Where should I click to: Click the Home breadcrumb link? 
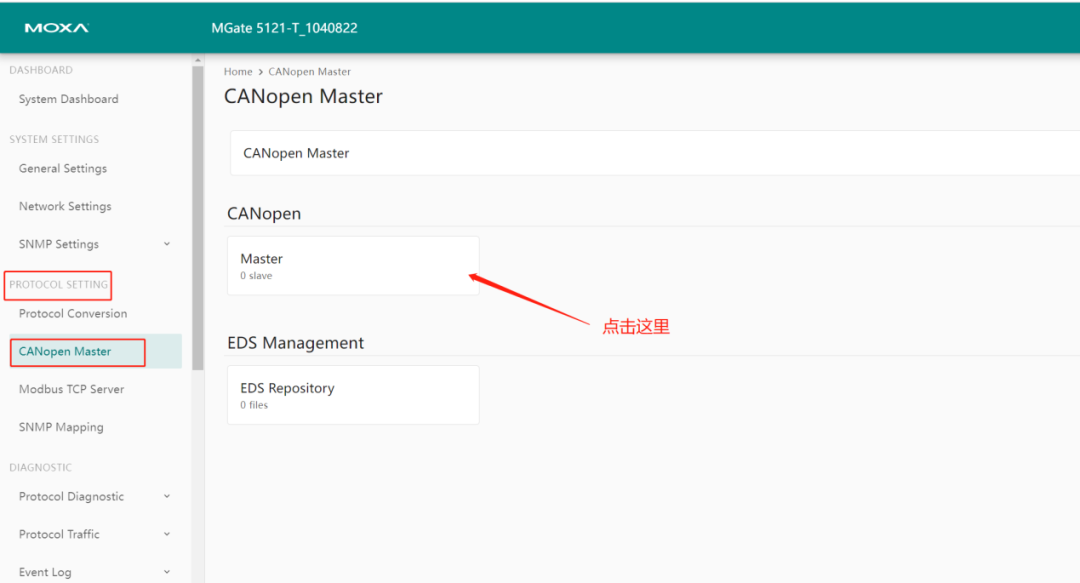(238, 71)
